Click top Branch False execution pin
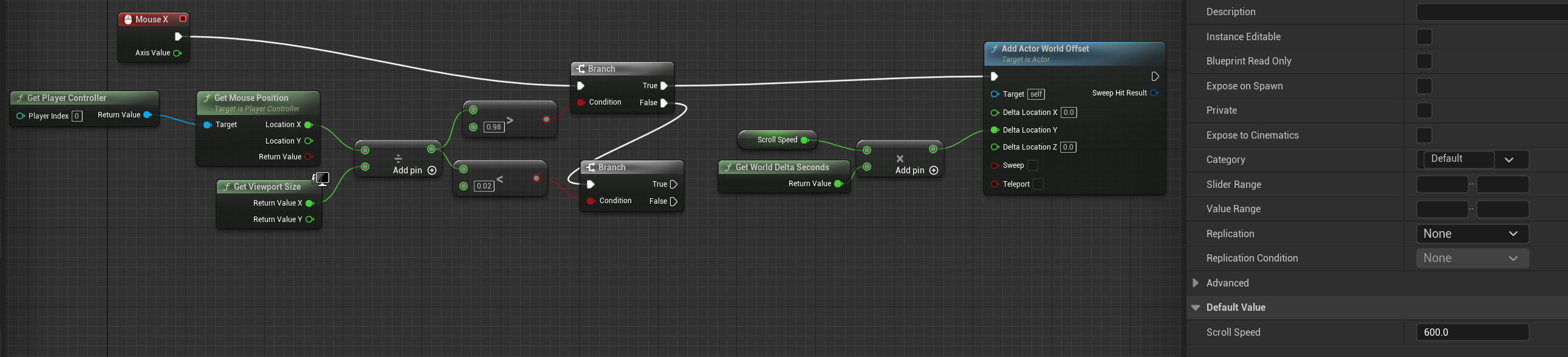The width and height of the screenshot is (1568, 357). click(664, 103)
